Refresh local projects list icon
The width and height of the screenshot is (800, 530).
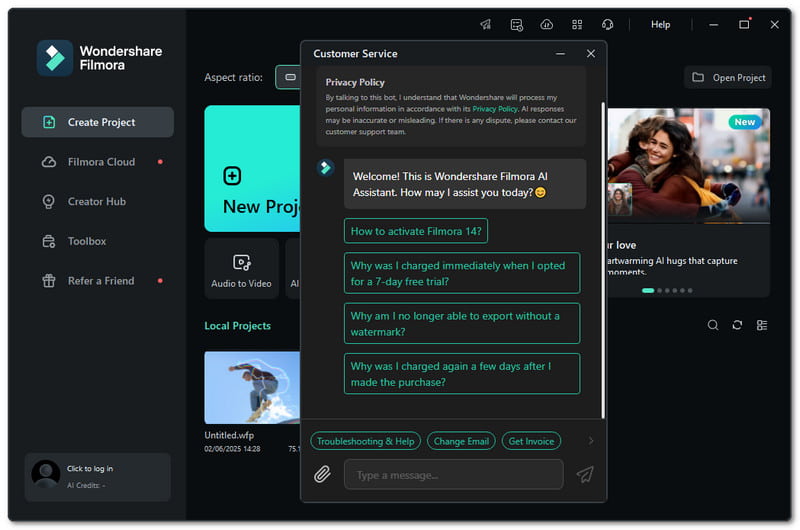pyautogui.click(x=737, y=325)
